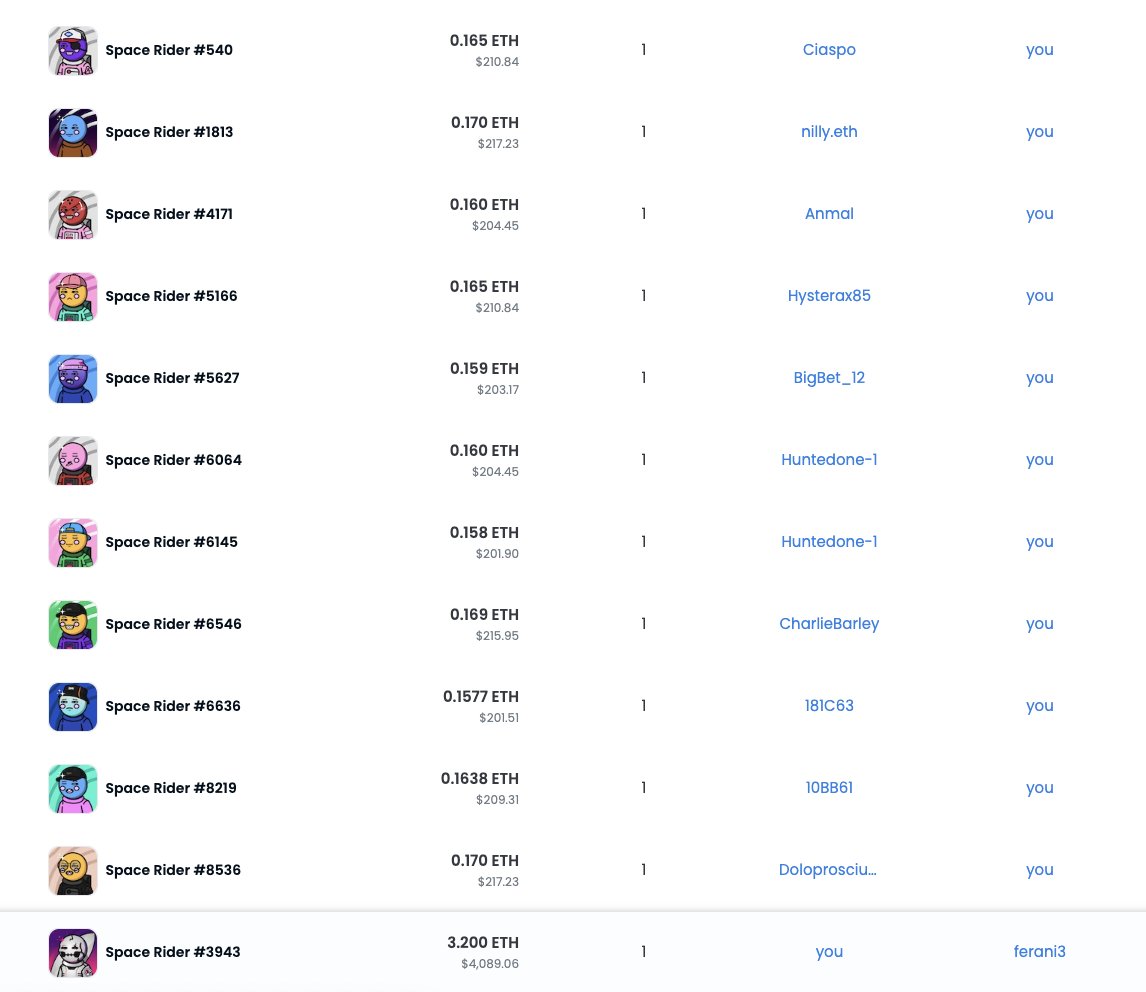Visit seller CharlieBarley's profile
This screenshot has height=992, width=1146.
click(829, 624)
